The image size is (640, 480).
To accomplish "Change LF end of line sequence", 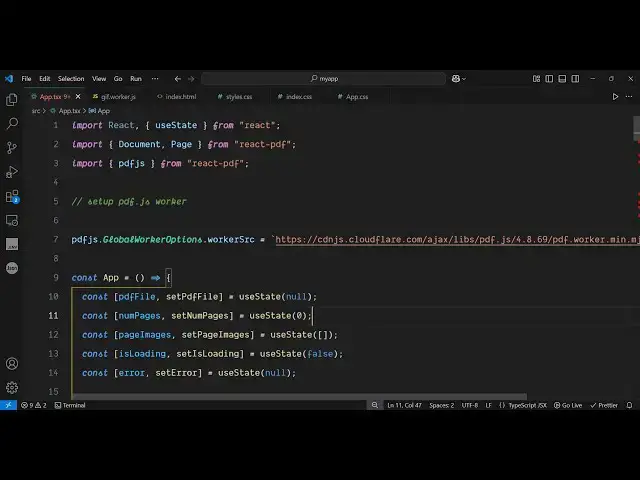I will pos(488,405).
